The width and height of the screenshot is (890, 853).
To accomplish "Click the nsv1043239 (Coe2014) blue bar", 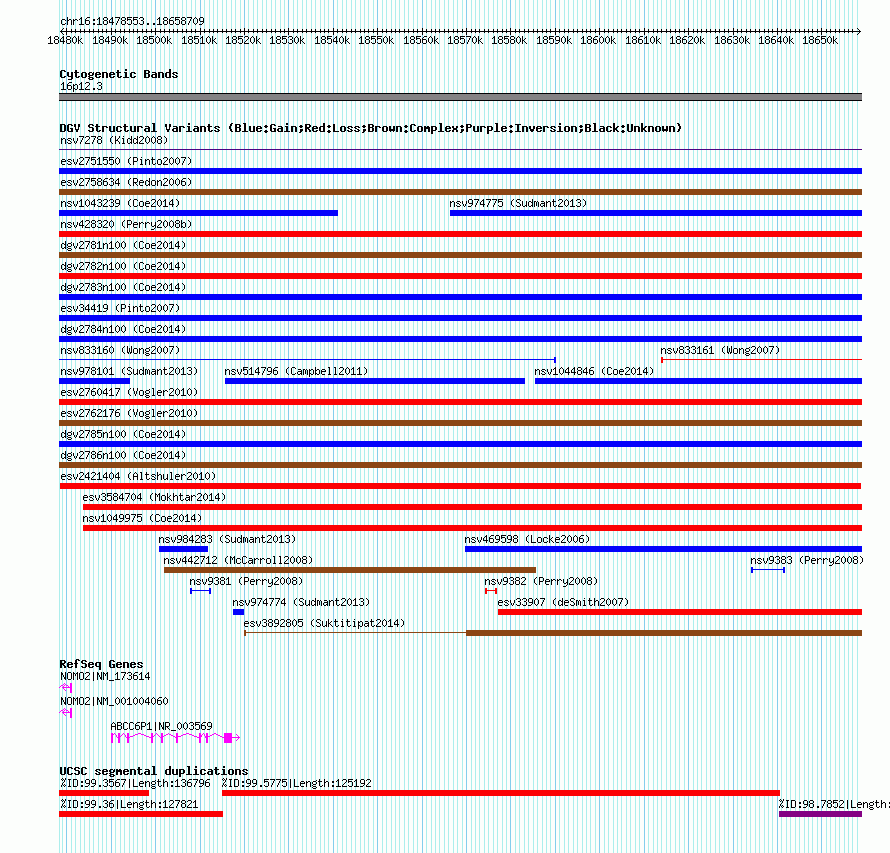I will coord(199,213).
